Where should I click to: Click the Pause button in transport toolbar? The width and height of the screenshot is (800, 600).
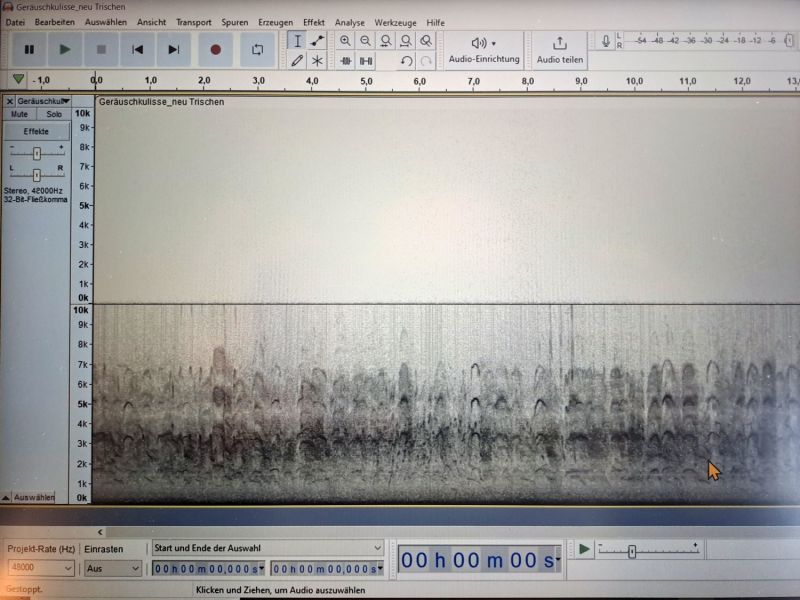tap(29, 49)
